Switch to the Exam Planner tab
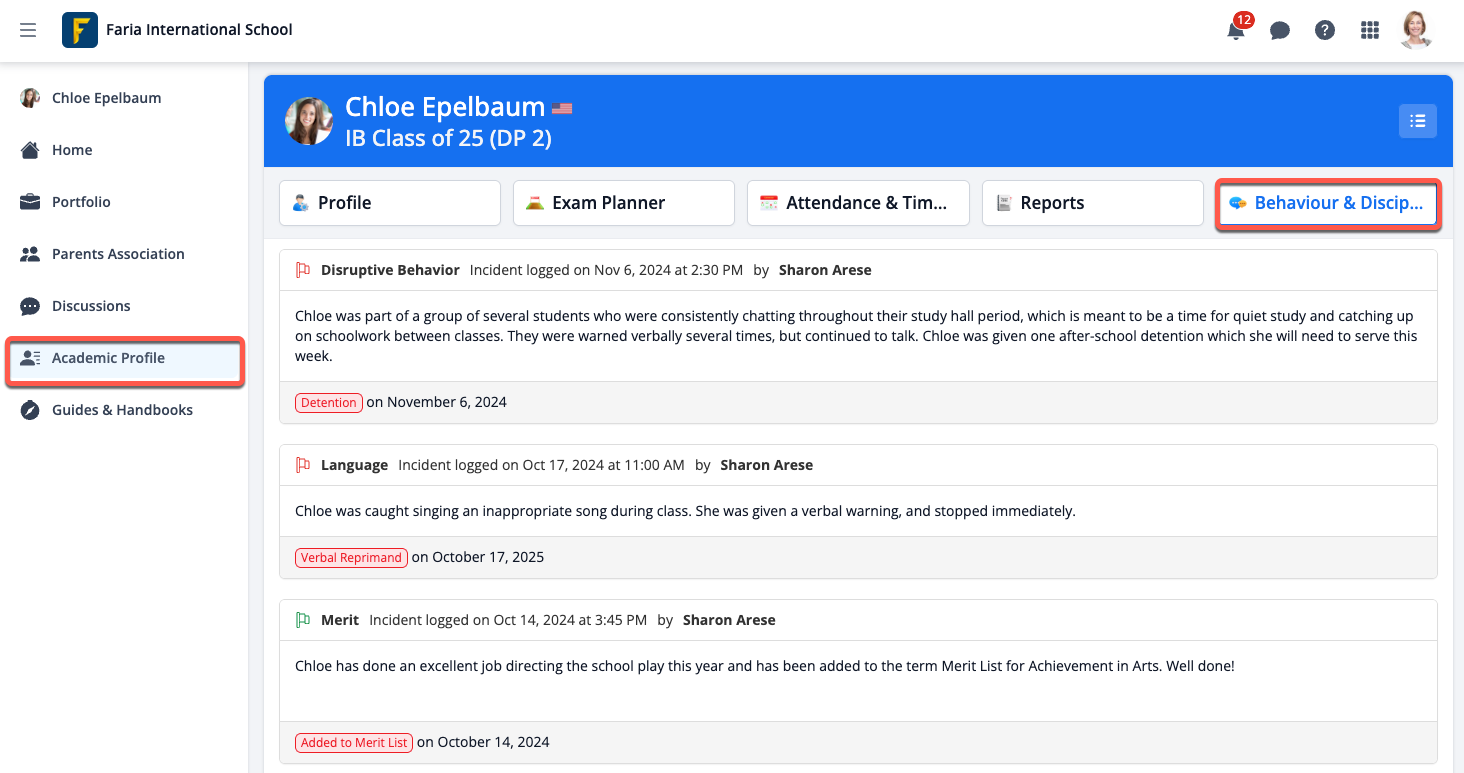 624,203
